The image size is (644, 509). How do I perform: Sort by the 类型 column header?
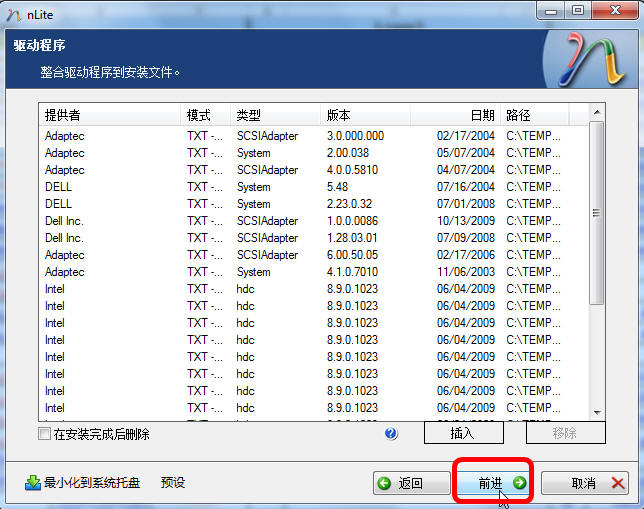(x=275, y=115)
